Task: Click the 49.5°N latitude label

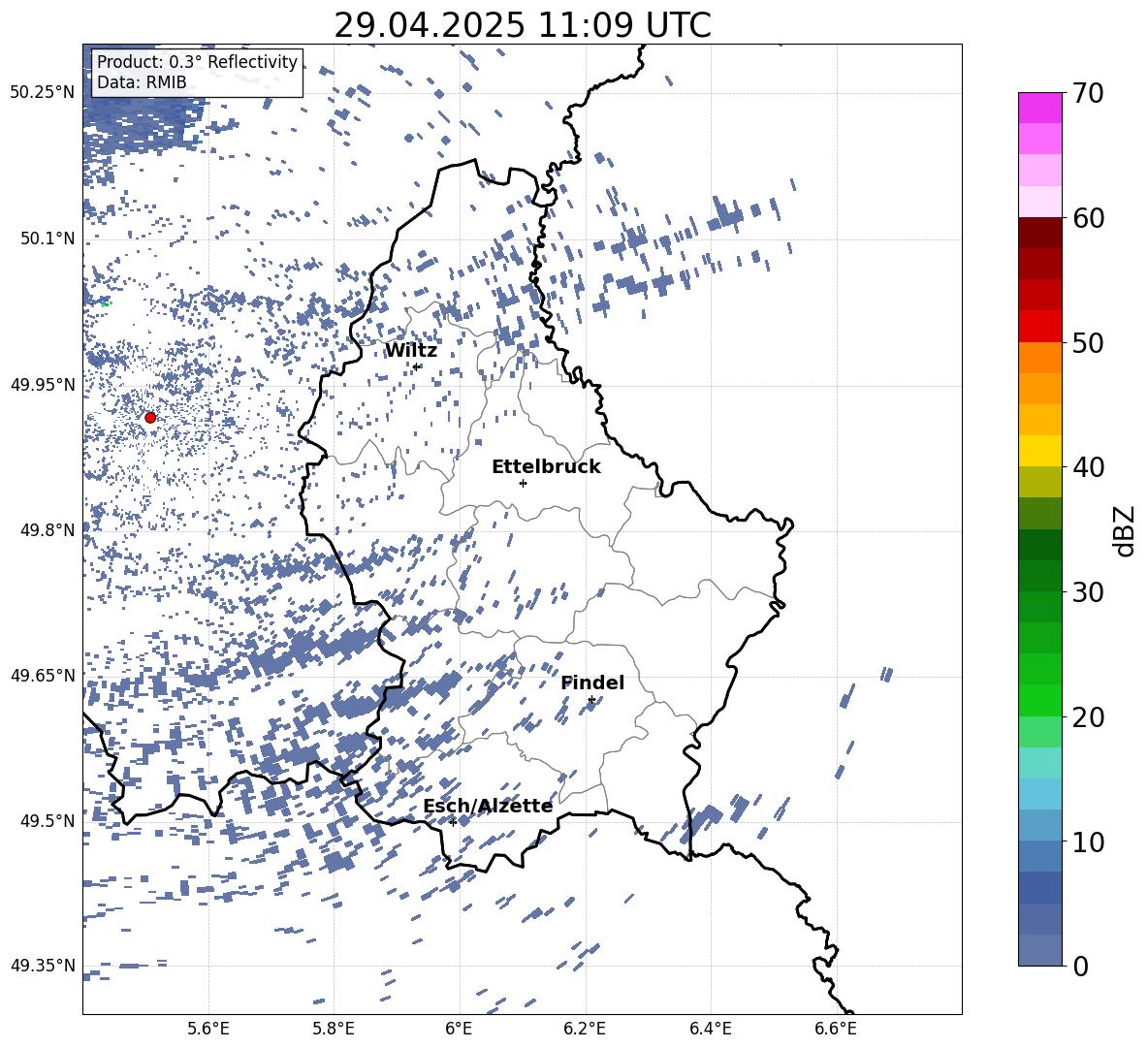Action: click(47, 820)
